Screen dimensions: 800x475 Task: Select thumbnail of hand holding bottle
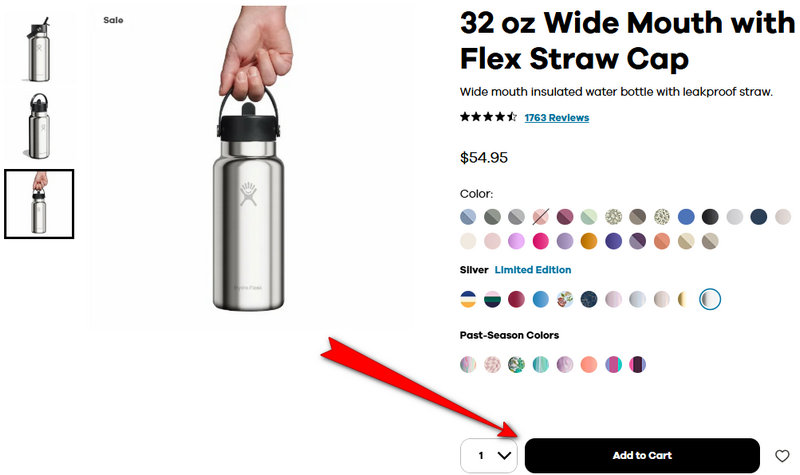(39, 204)
